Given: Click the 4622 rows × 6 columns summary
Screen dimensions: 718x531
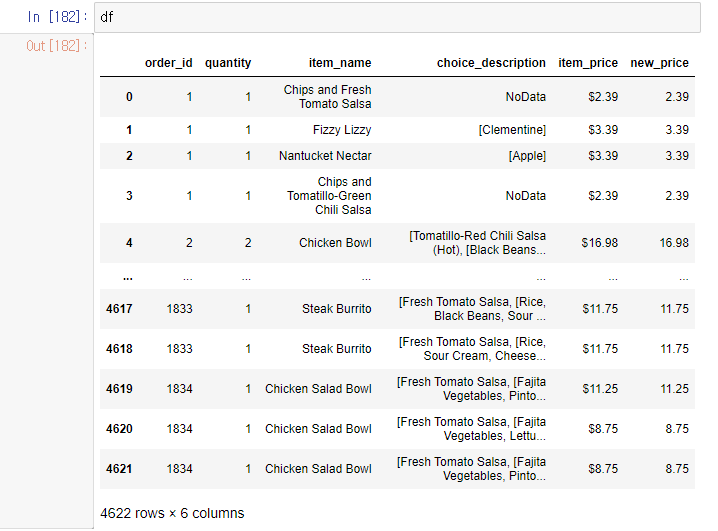Looking at the screenshot, I should pyautogui.click(x=172, y=514).
